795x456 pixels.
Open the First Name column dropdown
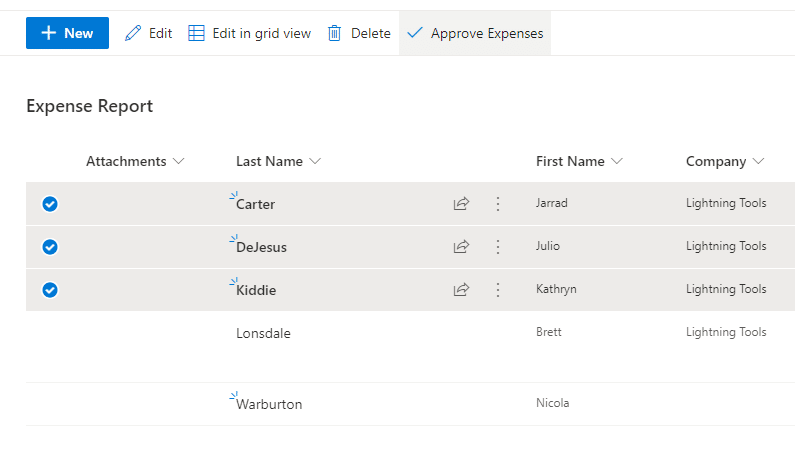617,161
